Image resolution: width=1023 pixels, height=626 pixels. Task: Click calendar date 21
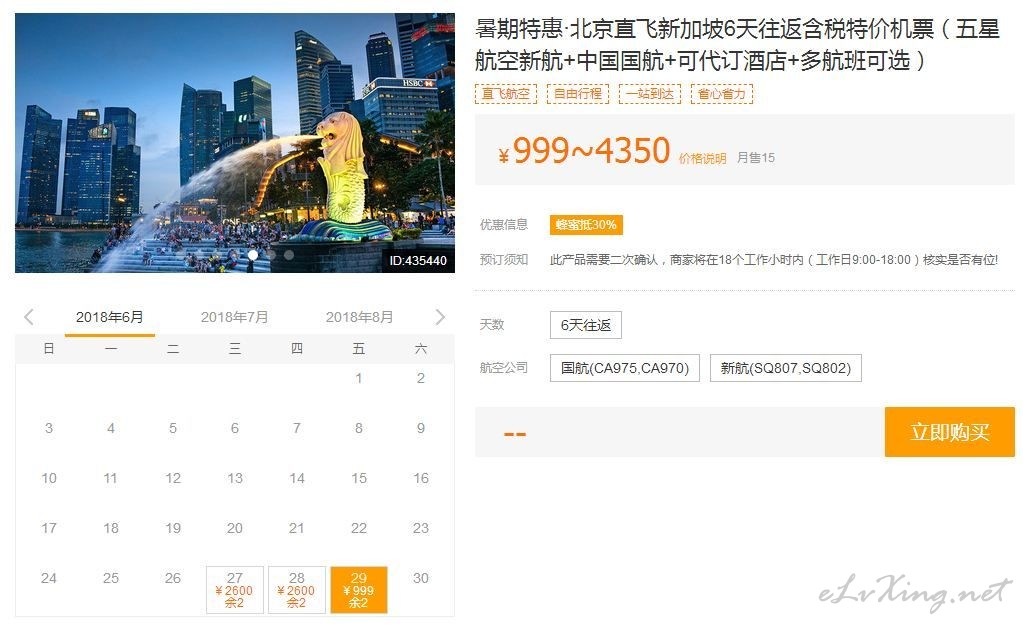tap(297, 528)
